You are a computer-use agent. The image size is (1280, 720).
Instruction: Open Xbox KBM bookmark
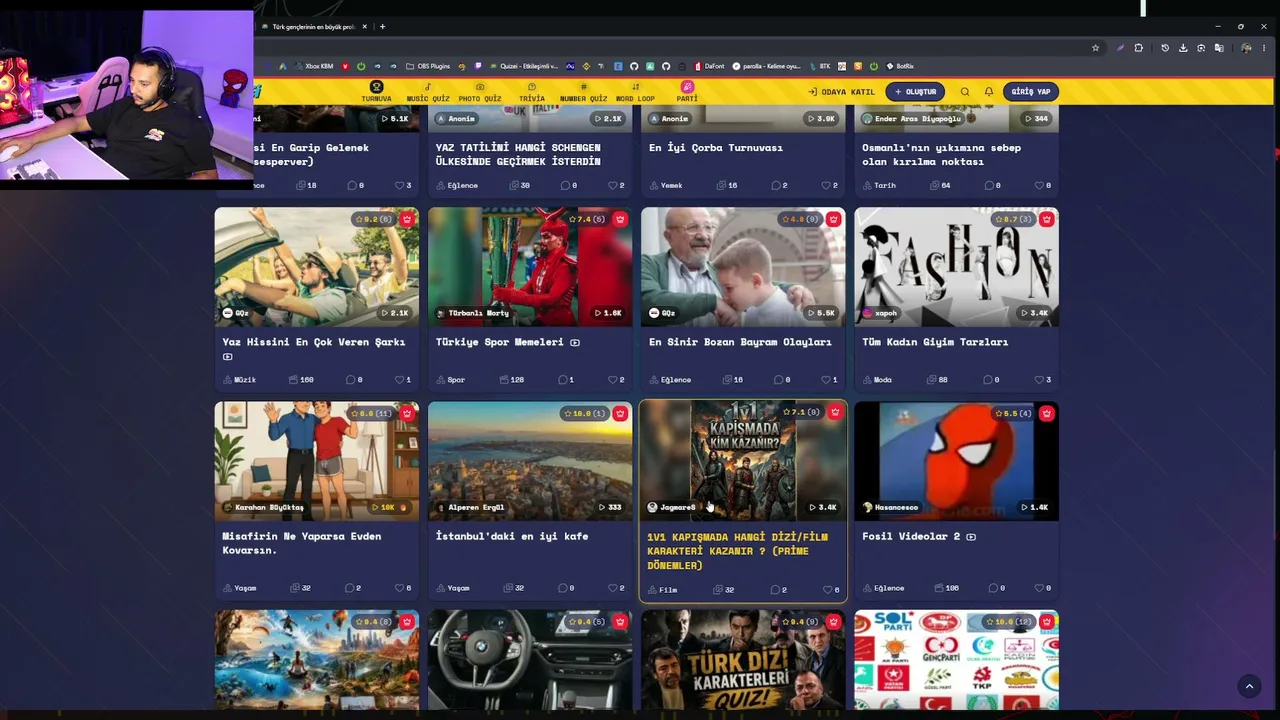pyautogui.click(x=313, y=66)
